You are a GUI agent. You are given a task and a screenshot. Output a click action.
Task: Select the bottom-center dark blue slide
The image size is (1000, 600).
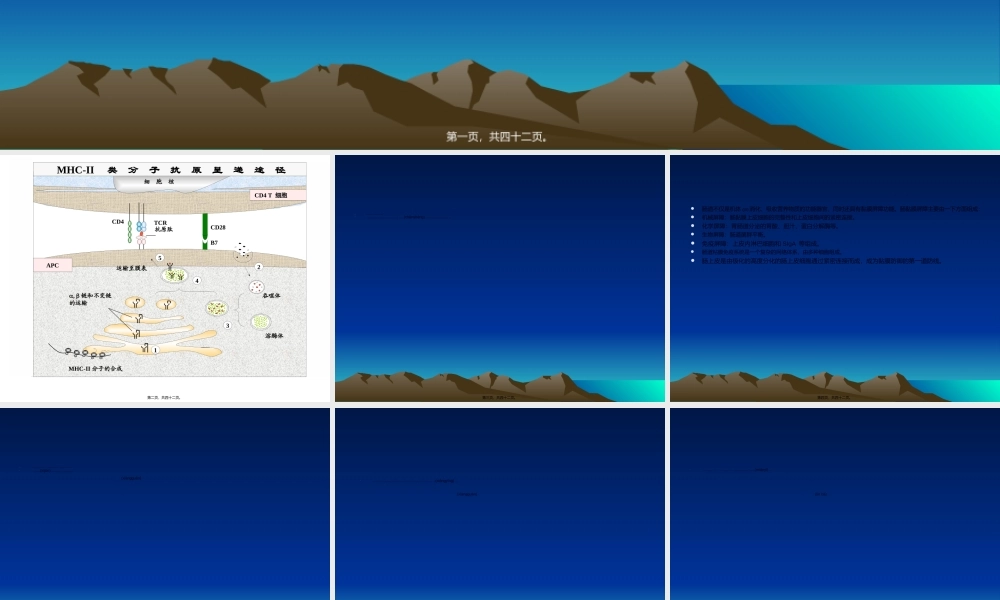(500, 503)
